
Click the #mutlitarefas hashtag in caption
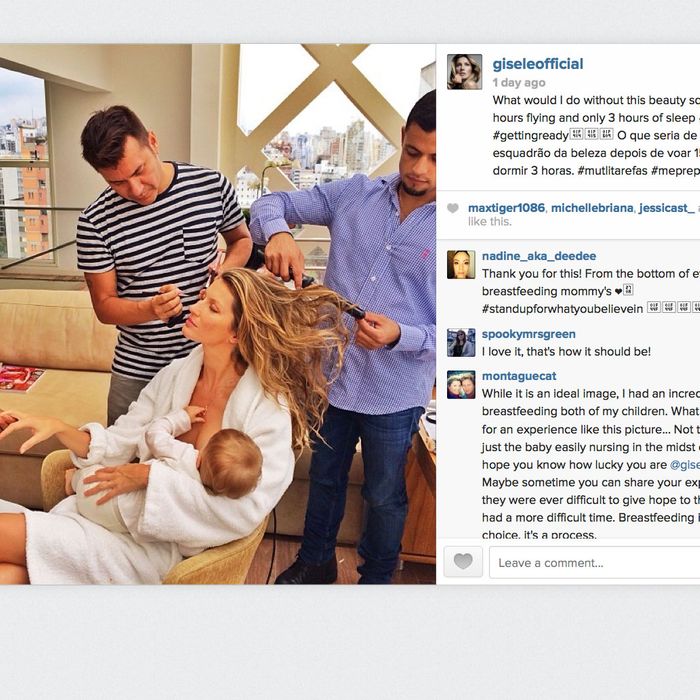(612, 171)
